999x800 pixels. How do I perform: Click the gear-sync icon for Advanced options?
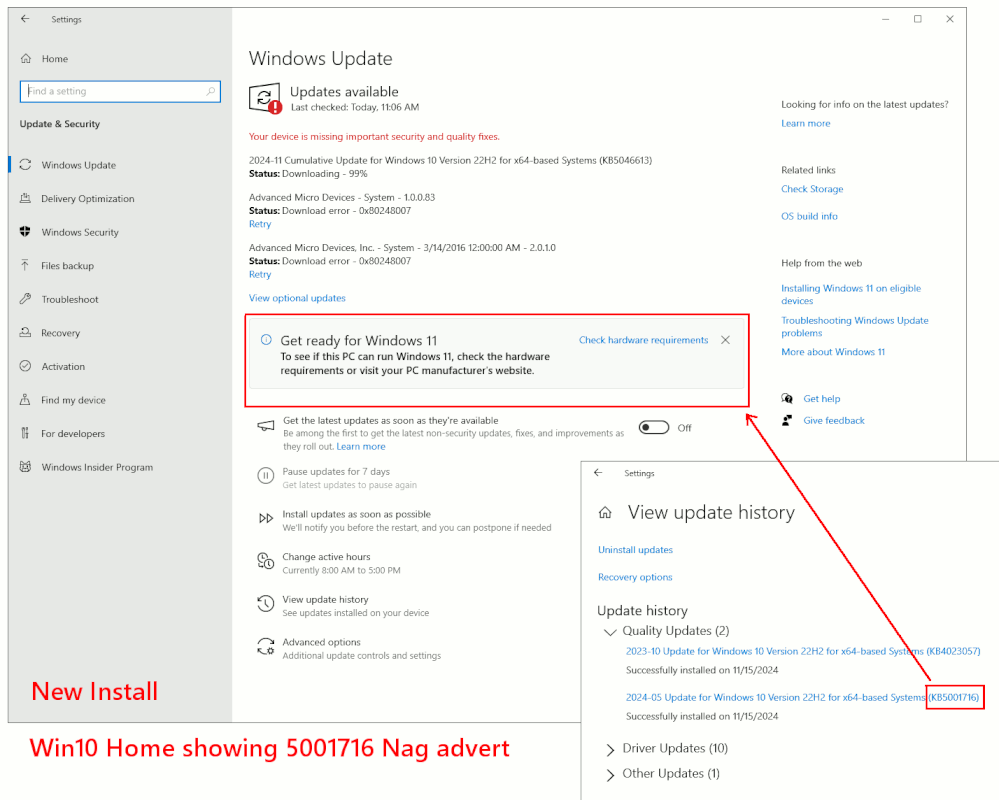266,646
